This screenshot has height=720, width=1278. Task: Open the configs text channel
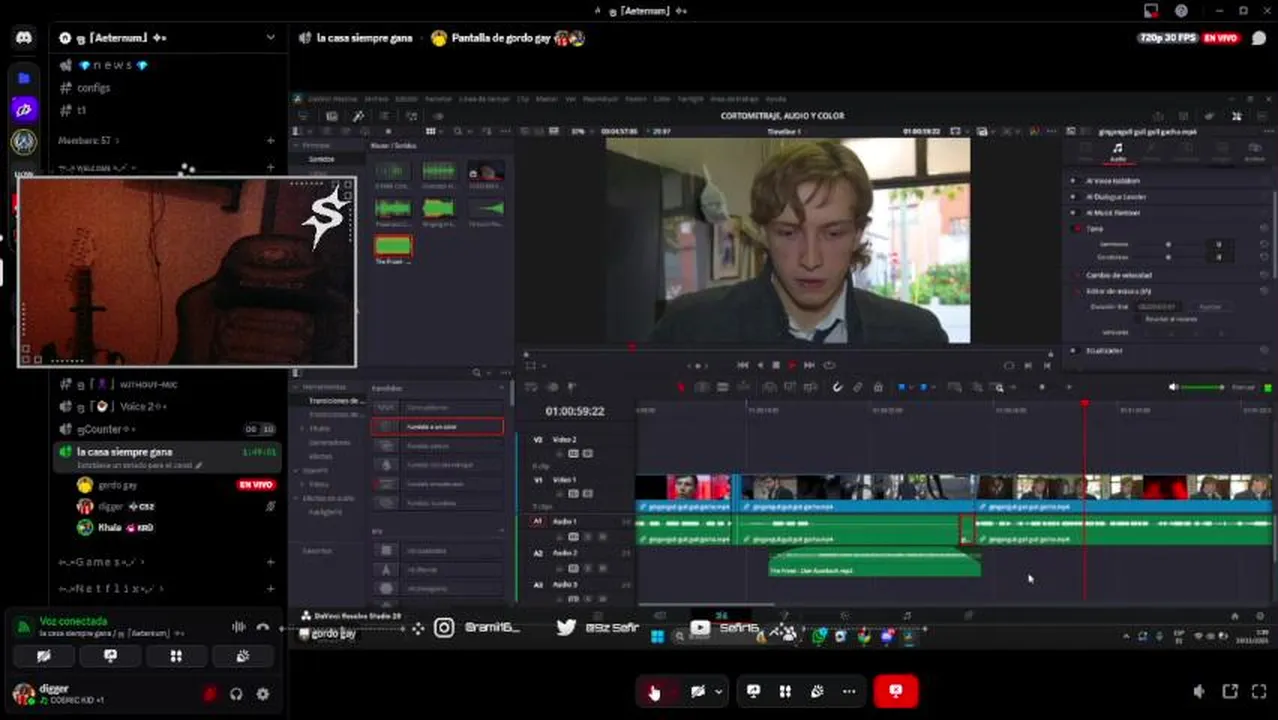pyautogui.click(x=94, y=88)
